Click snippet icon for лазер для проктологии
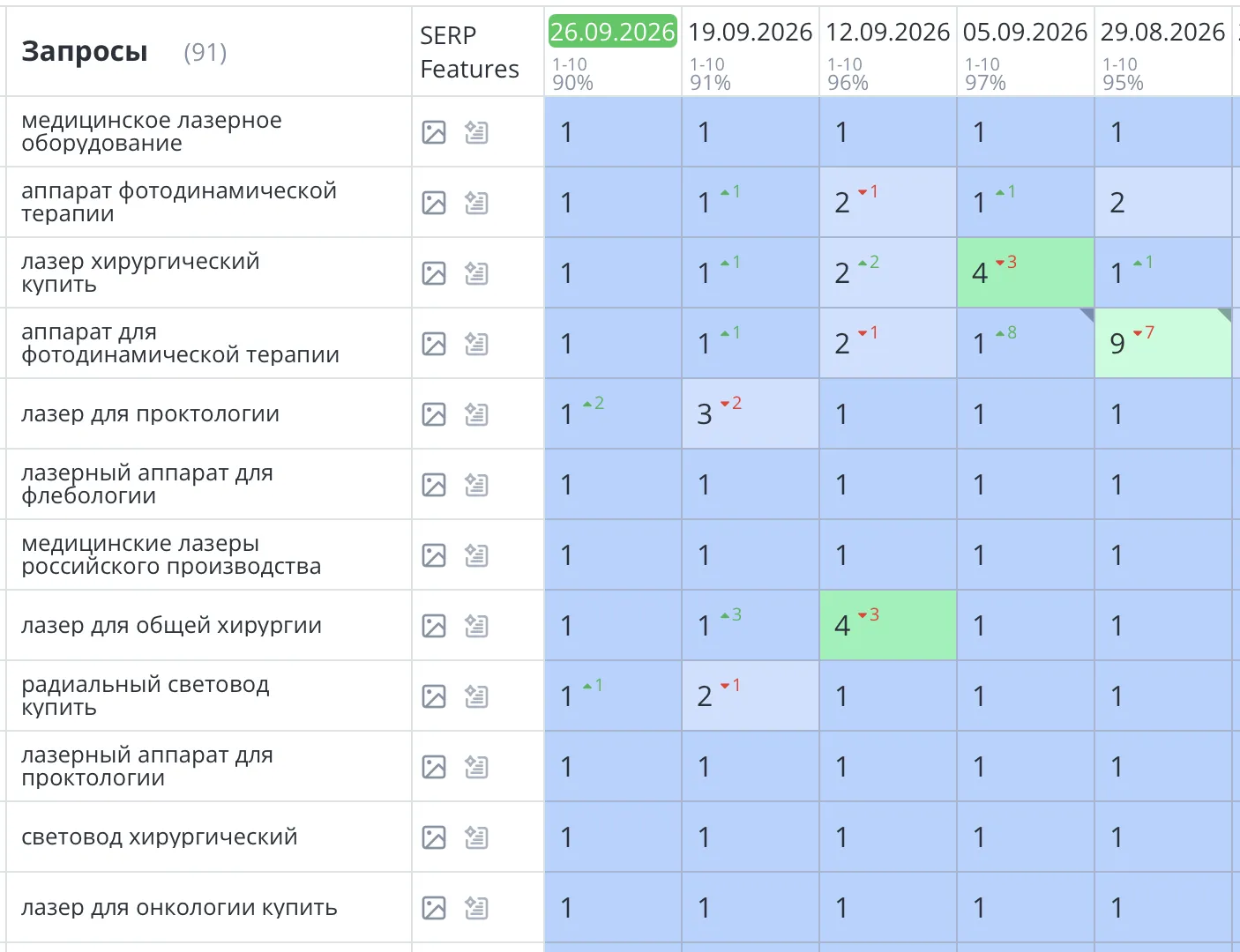The width and height of the screenshot is (1240, 952). pos(476,414)
